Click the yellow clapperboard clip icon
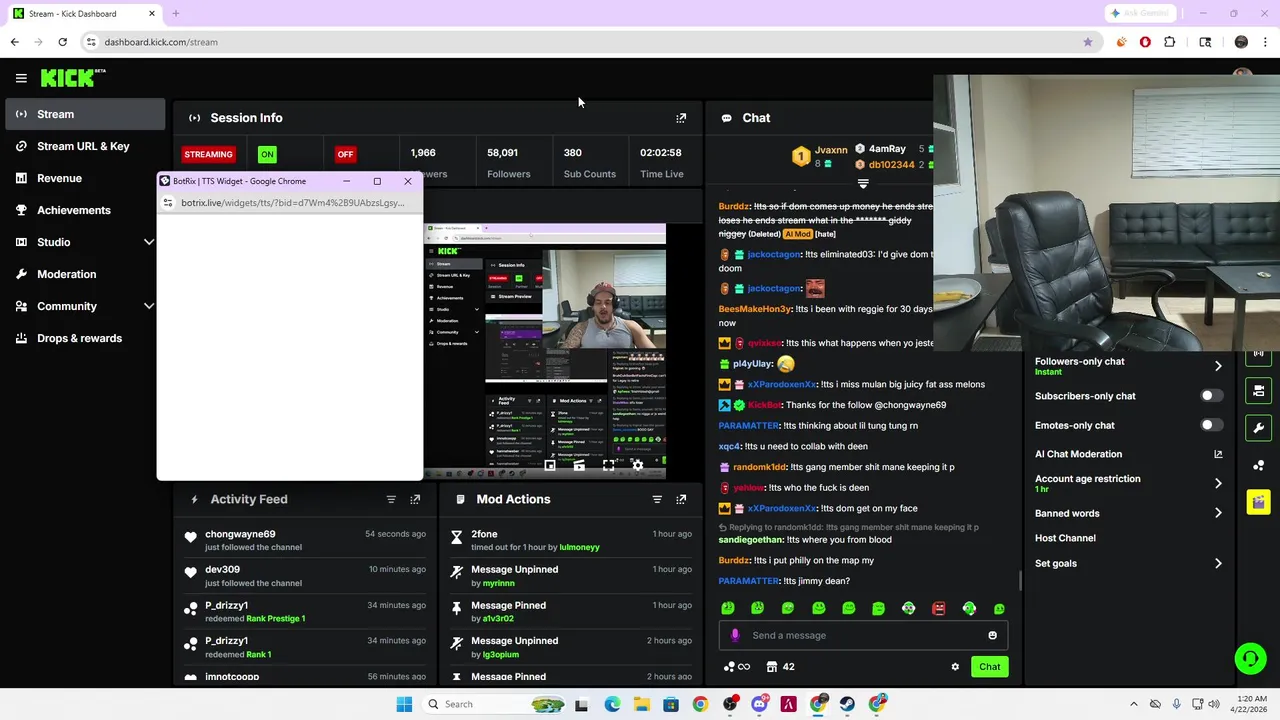This screenshot has width=1280, height=720. click(x=1258, y=502)
